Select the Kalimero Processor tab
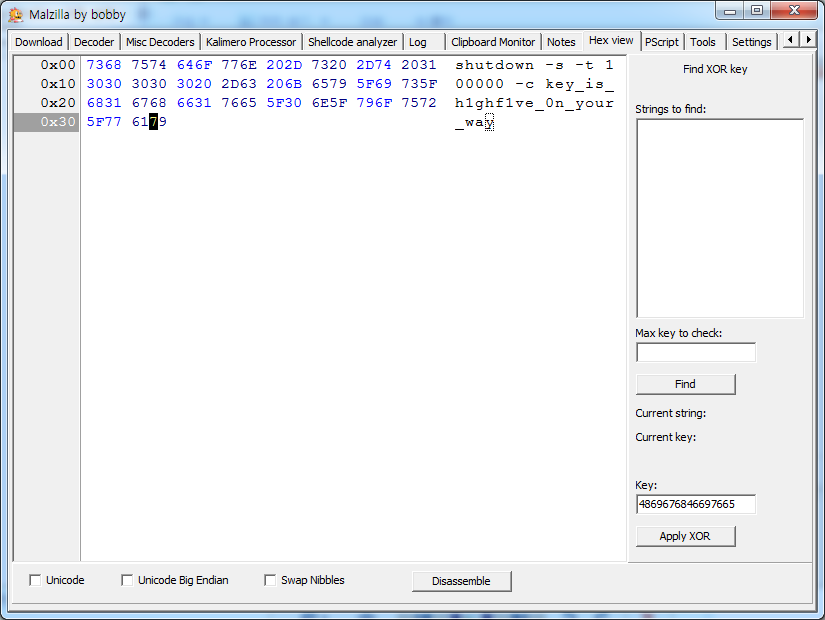Viewport: 825px width, 620px height. coord(251,42)
